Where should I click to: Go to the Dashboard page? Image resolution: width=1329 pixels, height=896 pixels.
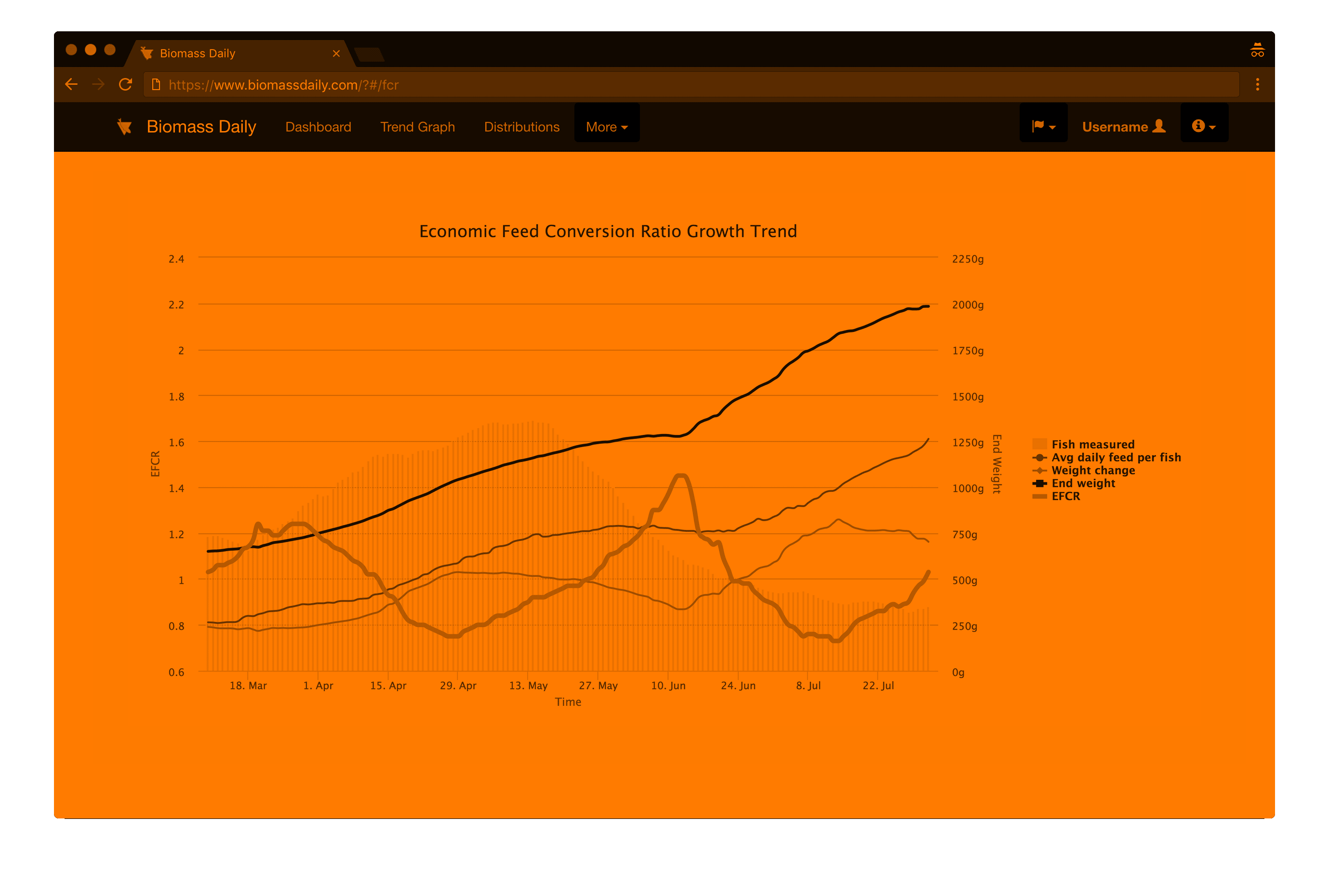319,127
